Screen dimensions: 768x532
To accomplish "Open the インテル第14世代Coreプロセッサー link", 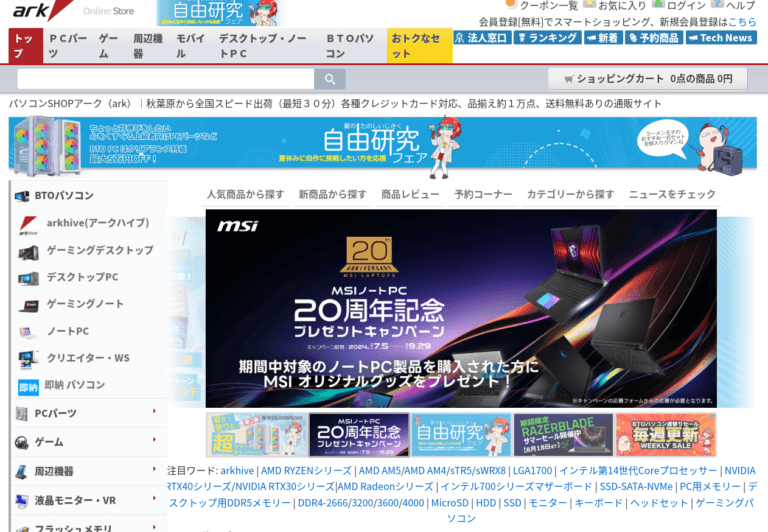I will pyautogui.click(x=638, y=471).
